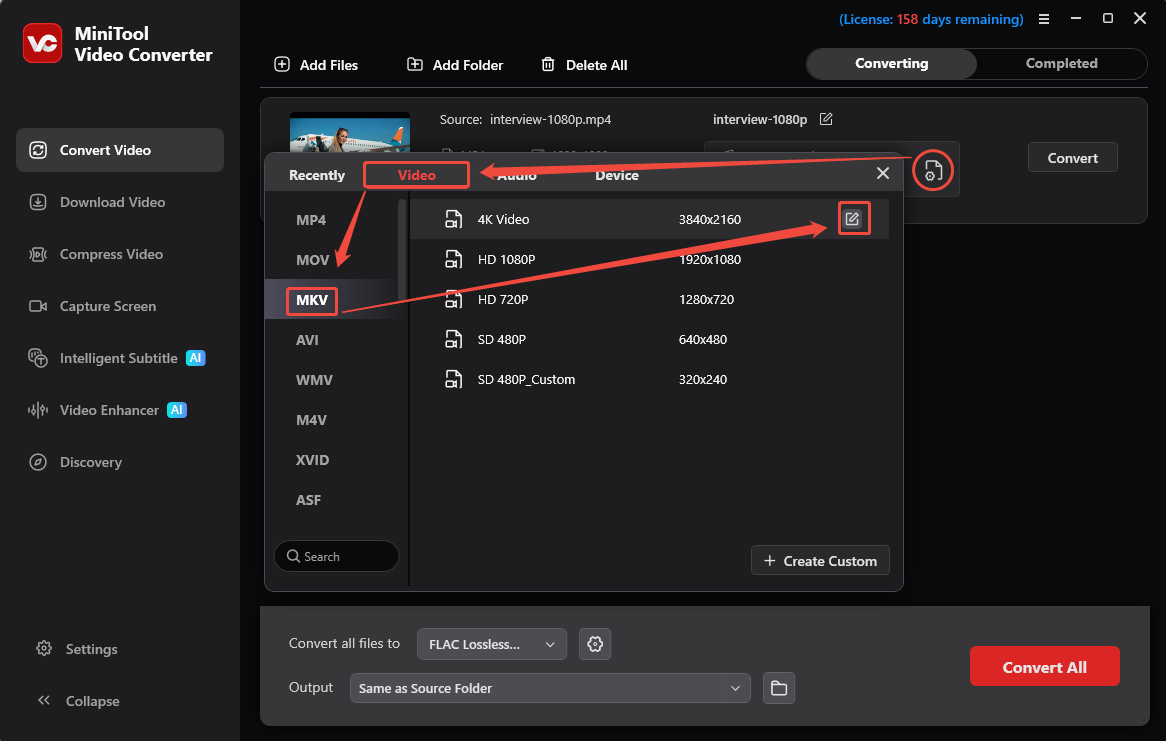Click the Add Folder button

click(455, 65)
